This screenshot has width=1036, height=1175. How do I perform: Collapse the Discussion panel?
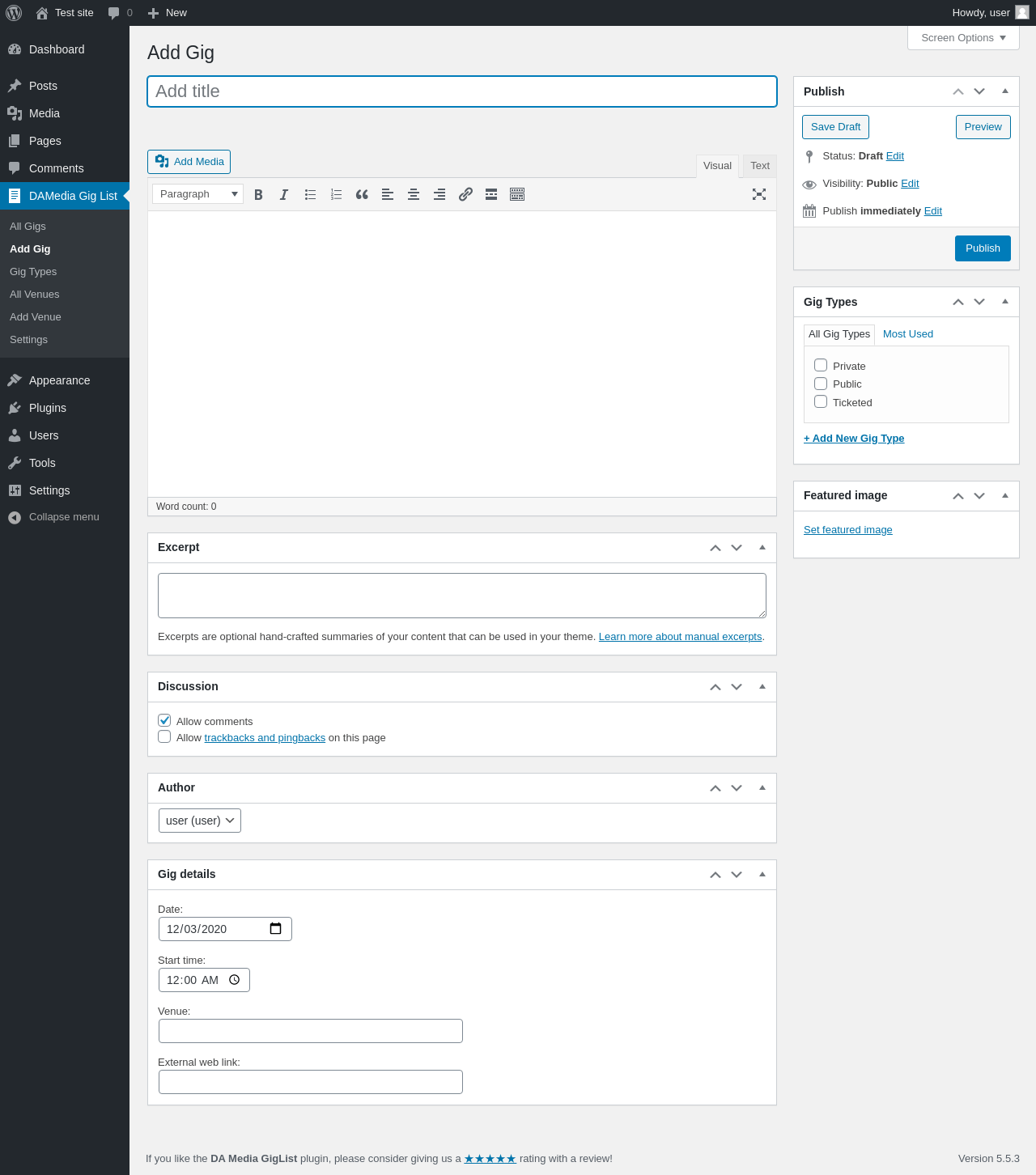[762, 687]
